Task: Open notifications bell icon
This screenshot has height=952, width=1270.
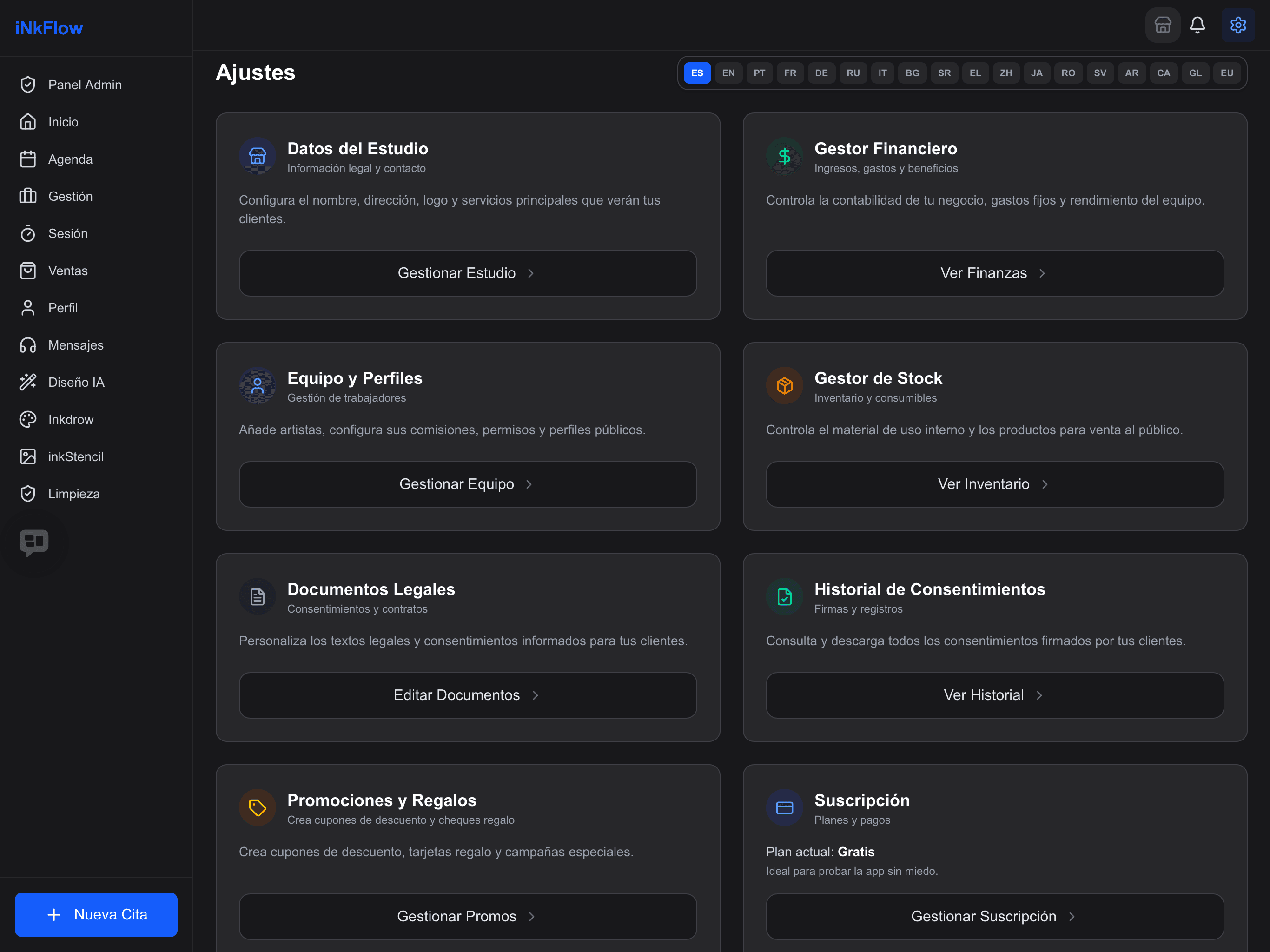Action: pyautogui.click(x=1197, y=25)
